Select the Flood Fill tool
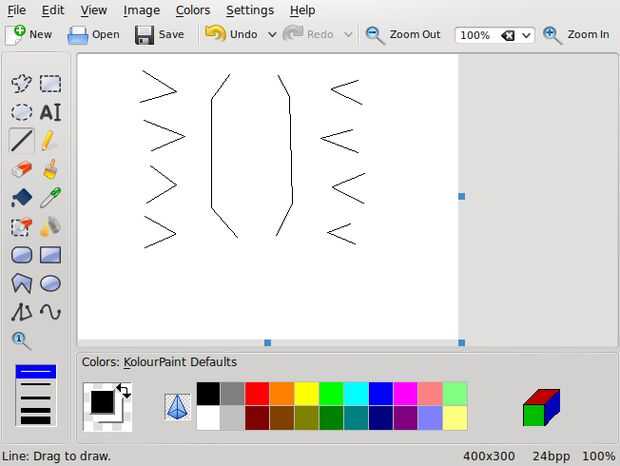The image size is (620, 466). [21, 198]
